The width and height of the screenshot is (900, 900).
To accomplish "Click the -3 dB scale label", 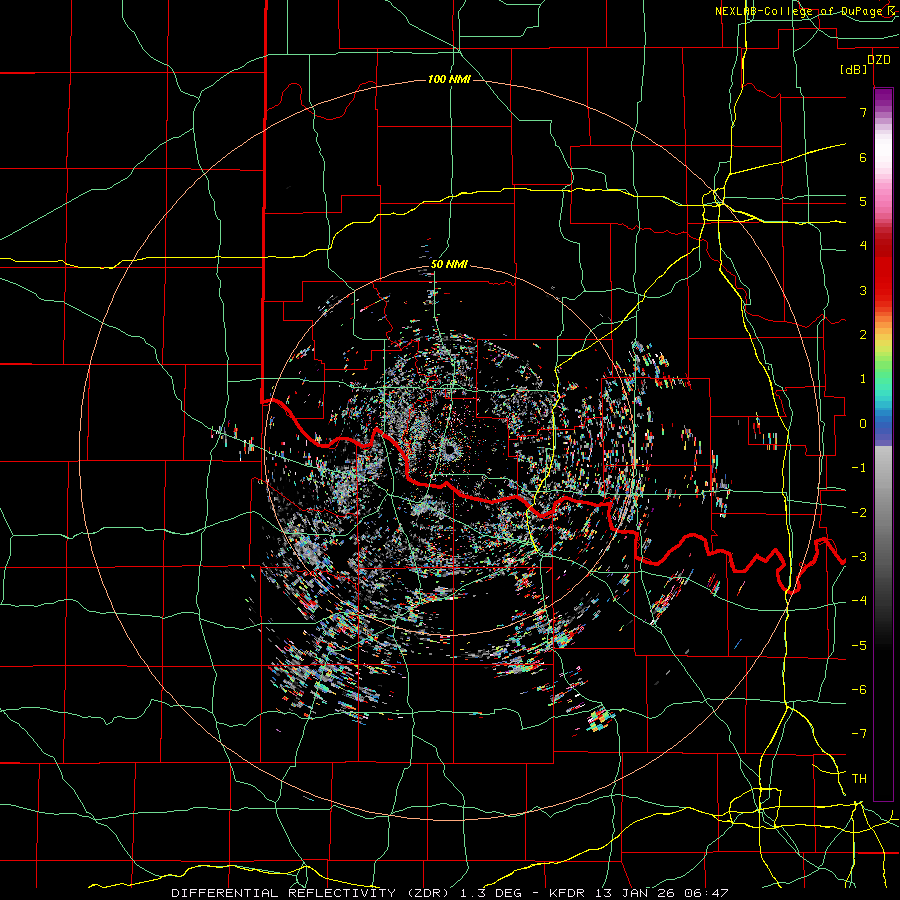I will (859, 557).
